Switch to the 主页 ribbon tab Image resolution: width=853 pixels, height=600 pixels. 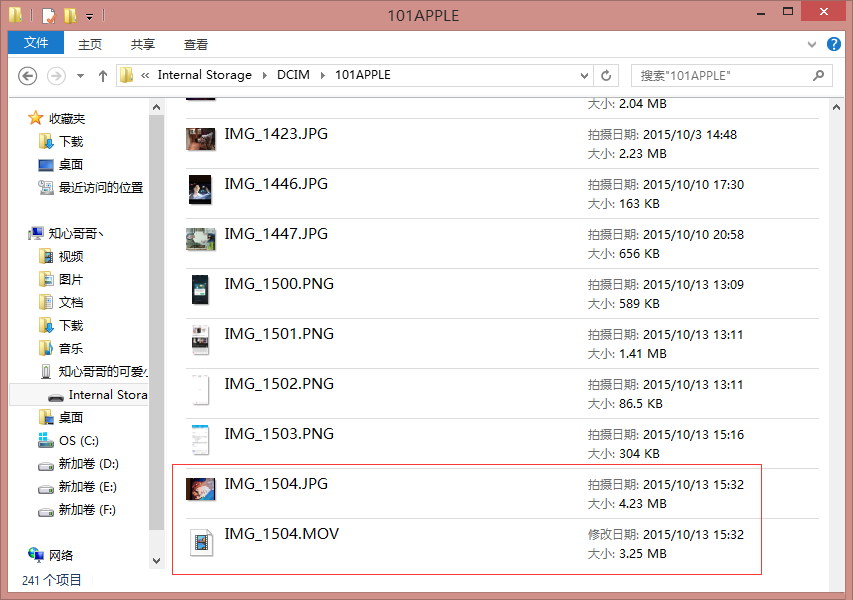(90, 45)
